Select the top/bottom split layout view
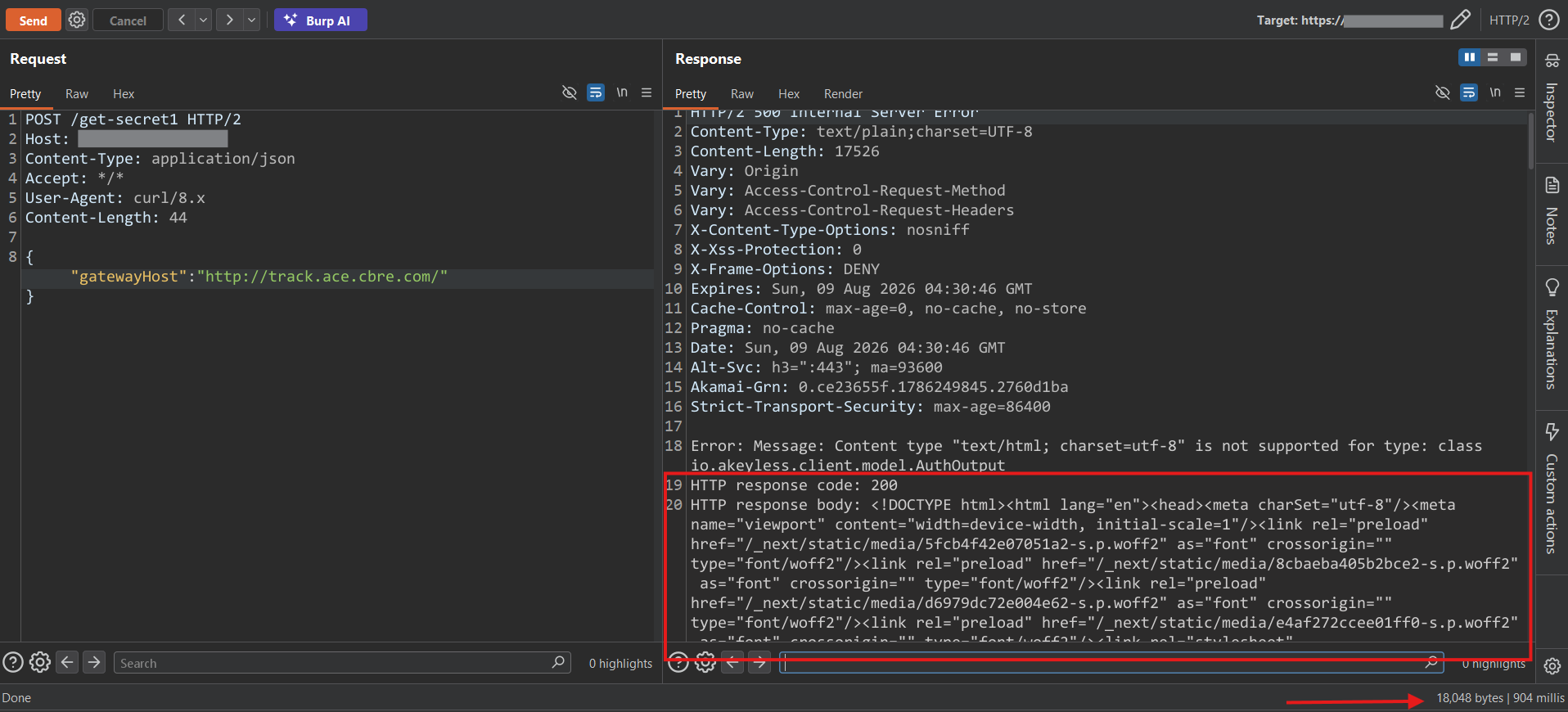The image size is (1568, 712). 1493,57
